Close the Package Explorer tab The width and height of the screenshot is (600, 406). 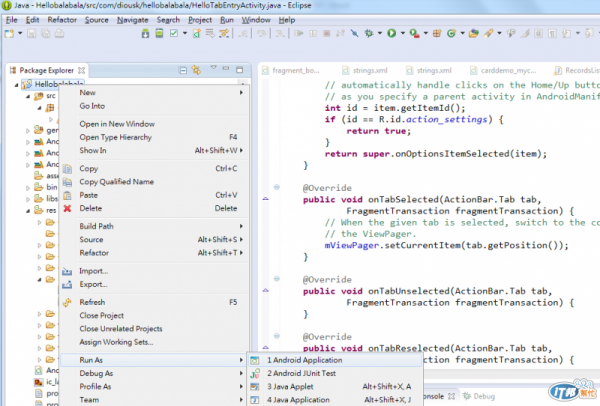tap(81, 70)
